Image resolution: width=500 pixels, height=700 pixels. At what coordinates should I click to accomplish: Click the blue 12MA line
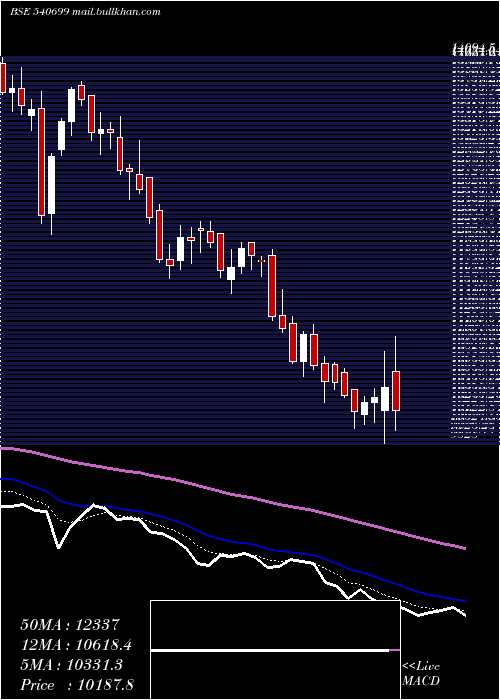[x=232, y=542]
